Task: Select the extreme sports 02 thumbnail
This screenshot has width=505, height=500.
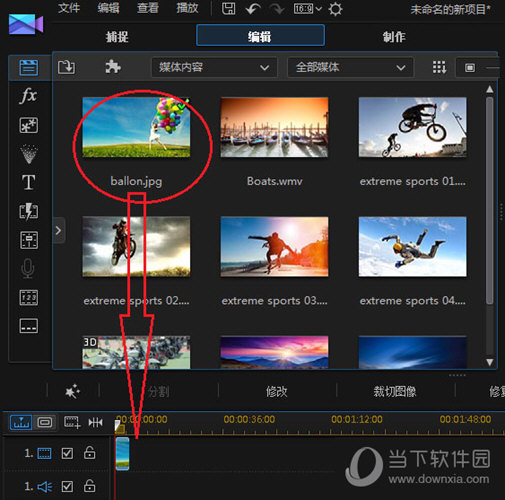Action: pos(136,246)
